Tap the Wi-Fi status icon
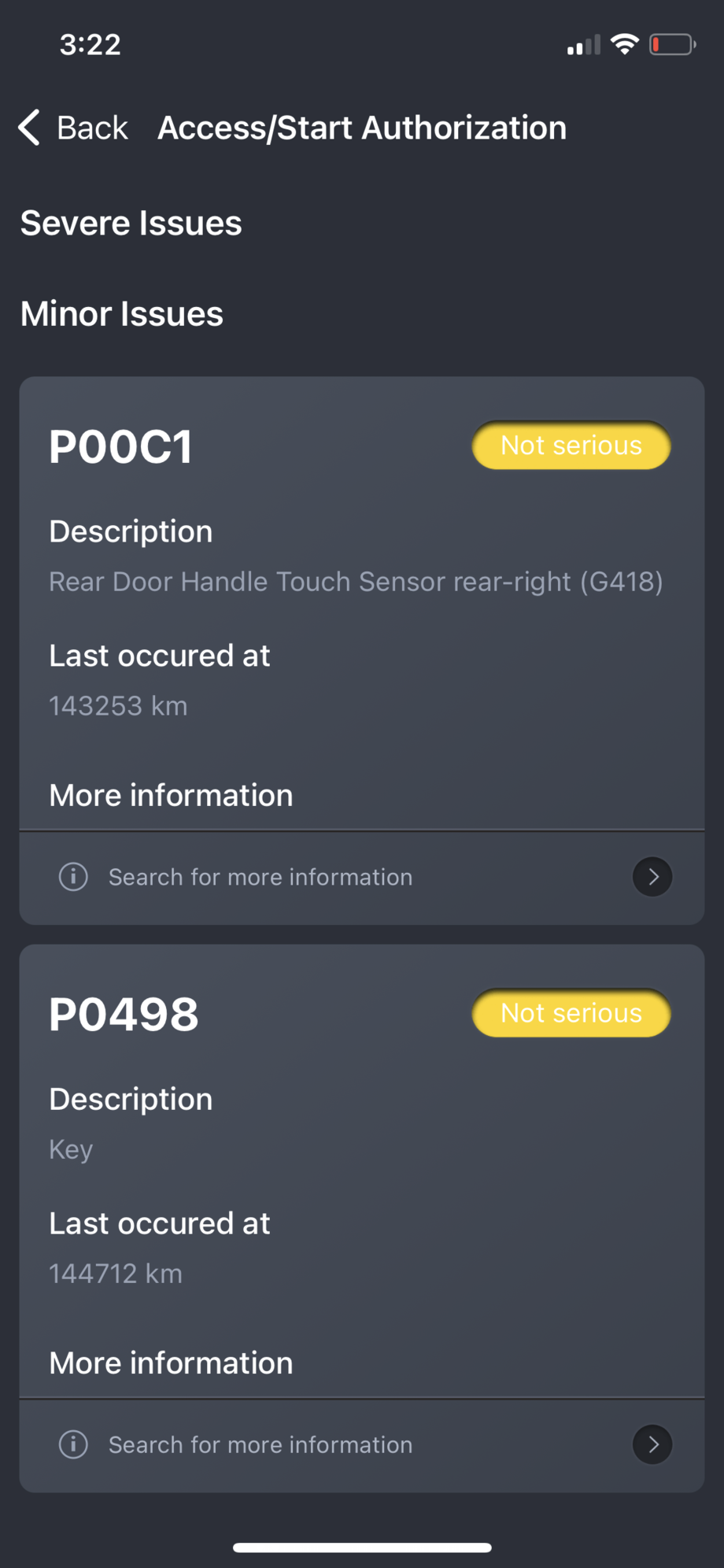Screen dimensions: 724x1568 (x=624, y=45)
